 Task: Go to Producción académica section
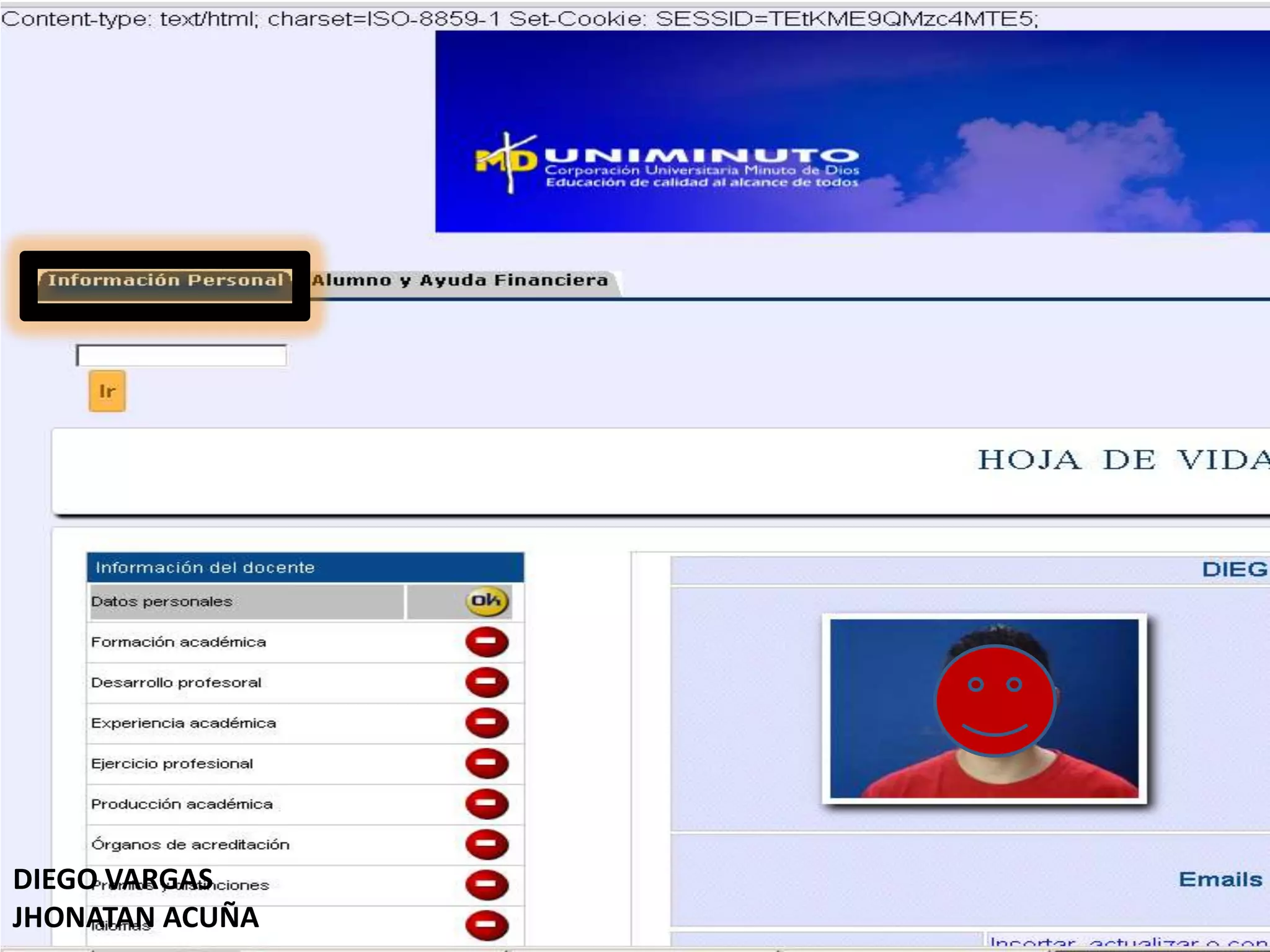tap(182, 804)
